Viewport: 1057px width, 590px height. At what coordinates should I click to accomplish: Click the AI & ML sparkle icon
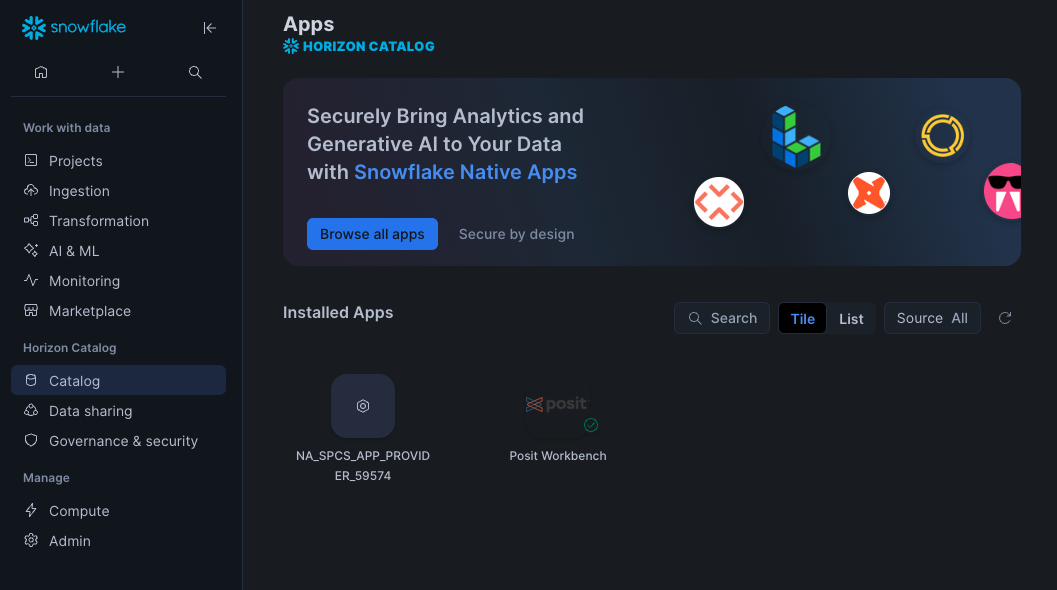click(x=31, y=250)
